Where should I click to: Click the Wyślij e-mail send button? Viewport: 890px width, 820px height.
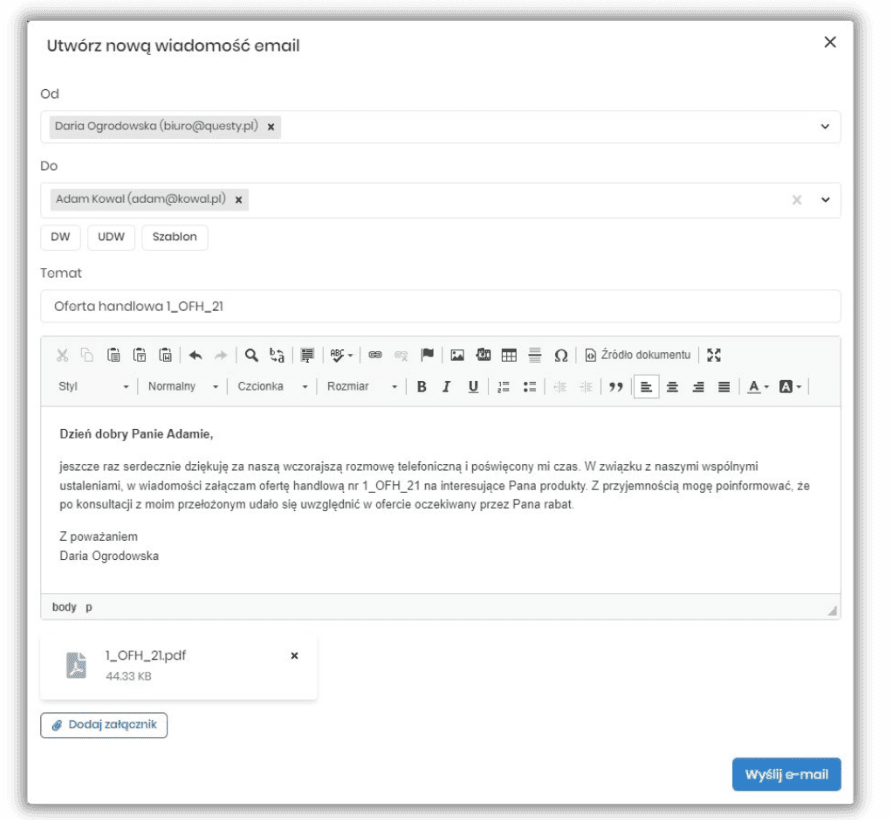tap(786, 773)
